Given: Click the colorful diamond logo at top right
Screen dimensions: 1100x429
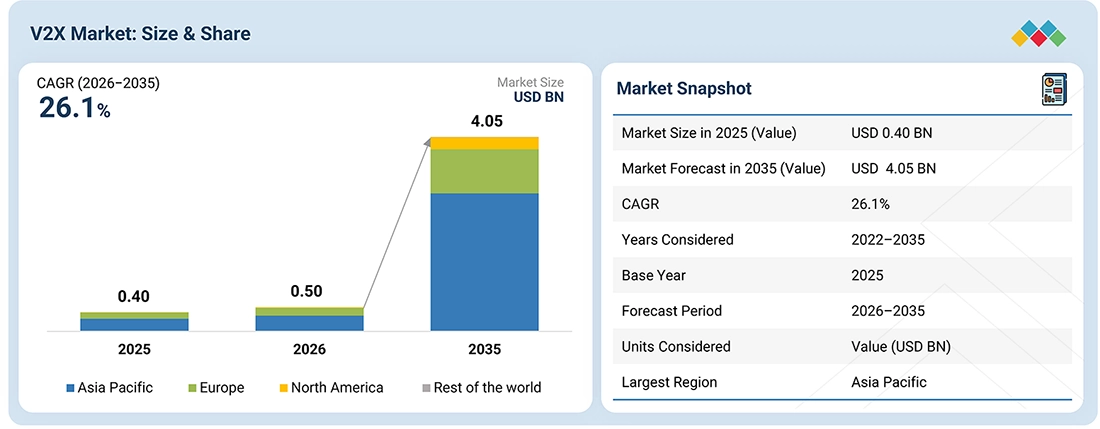Looking at the screenshot, I should 1039,34.
